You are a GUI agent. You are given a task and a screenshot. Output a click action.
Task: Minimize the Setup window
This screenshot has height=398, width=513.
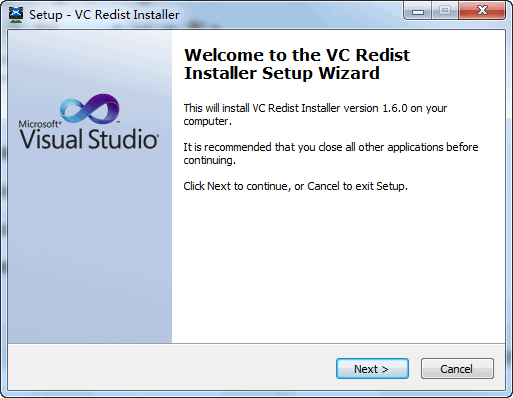418,11
